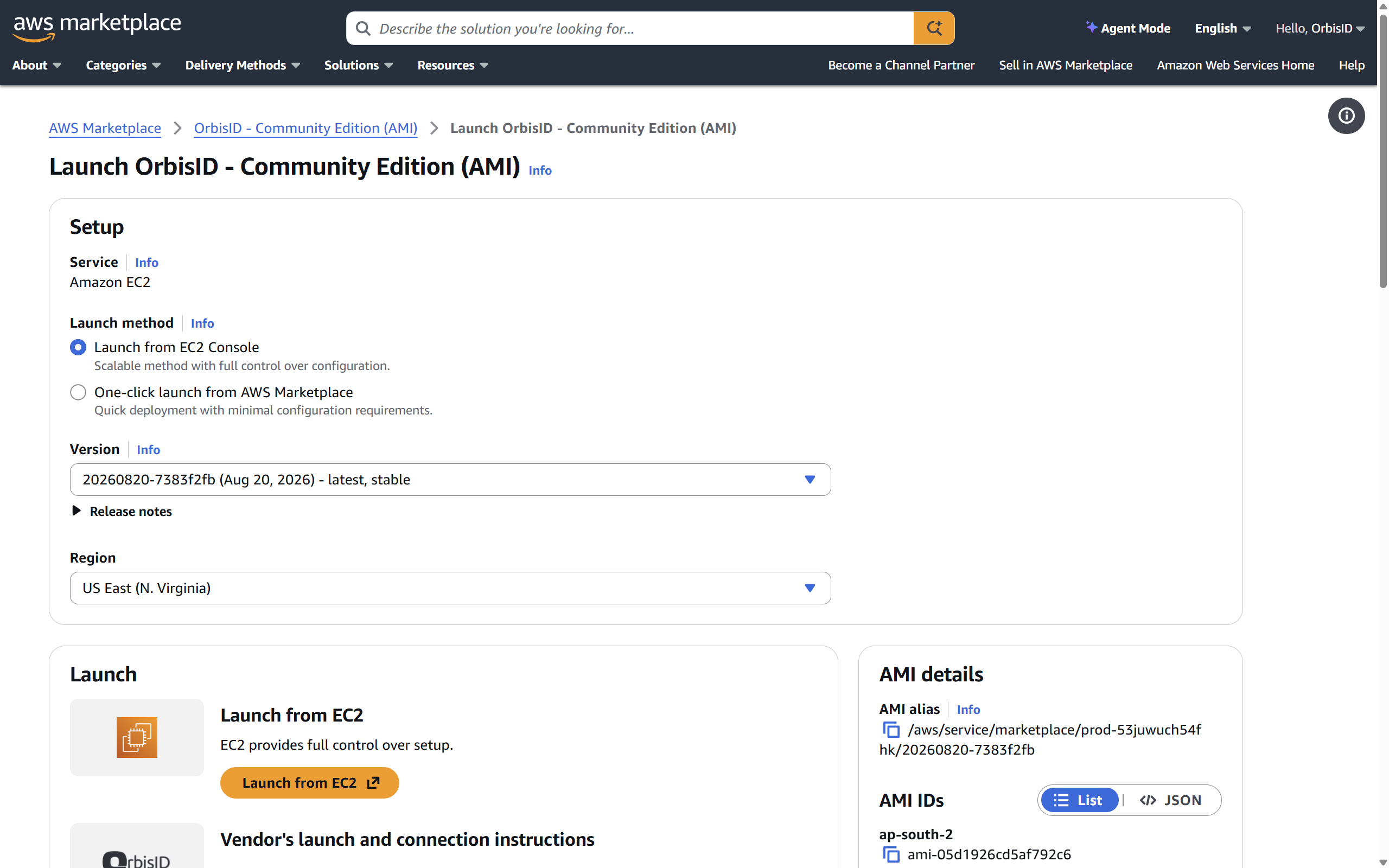This screenshot has width=1389, height=868.
Task: Click the AMI alias path text
Action: (1040, 739)
